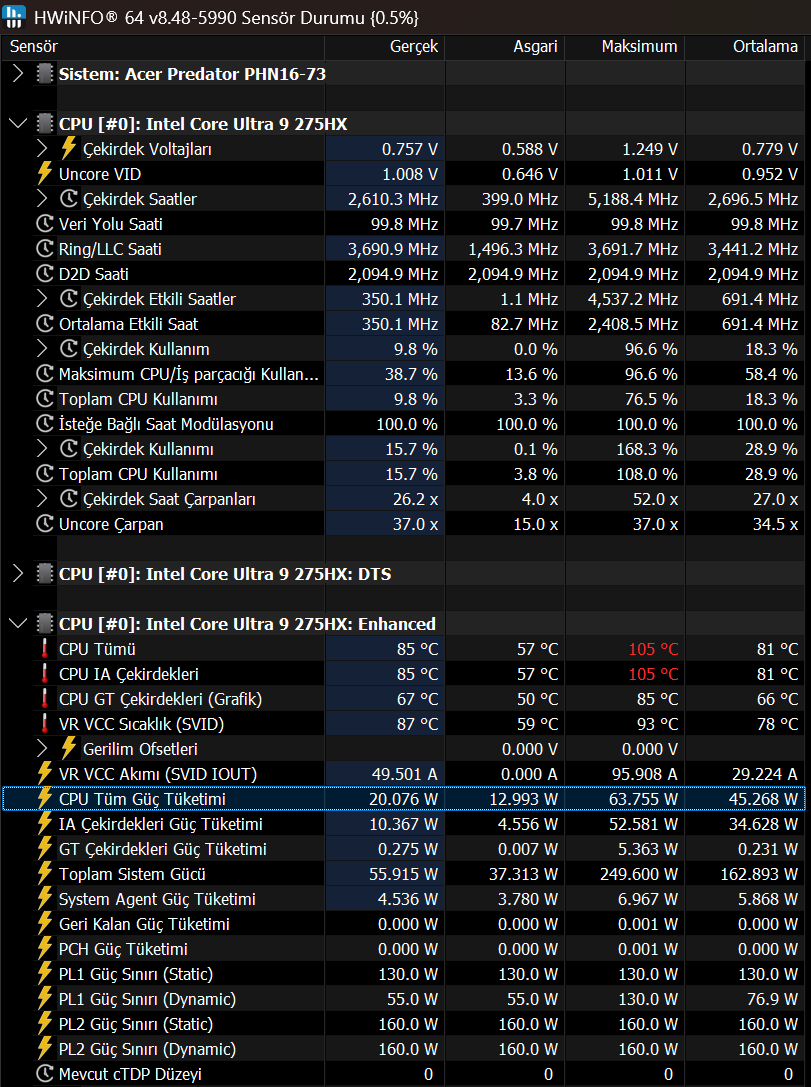
Task: Collapse the CPU [#0] Intel Core Ultra 9 275HX group
Action: click(x=18, y=124)
